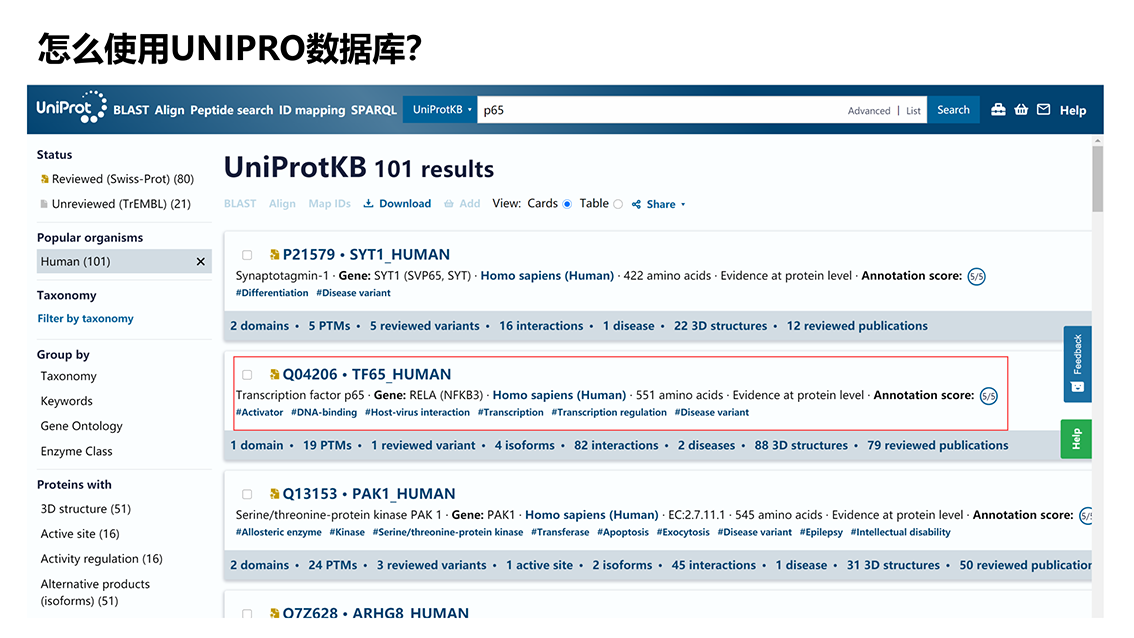Screen dimensions: 1134x638
Task: Group results by Enzyme Class
Action: 77,451
